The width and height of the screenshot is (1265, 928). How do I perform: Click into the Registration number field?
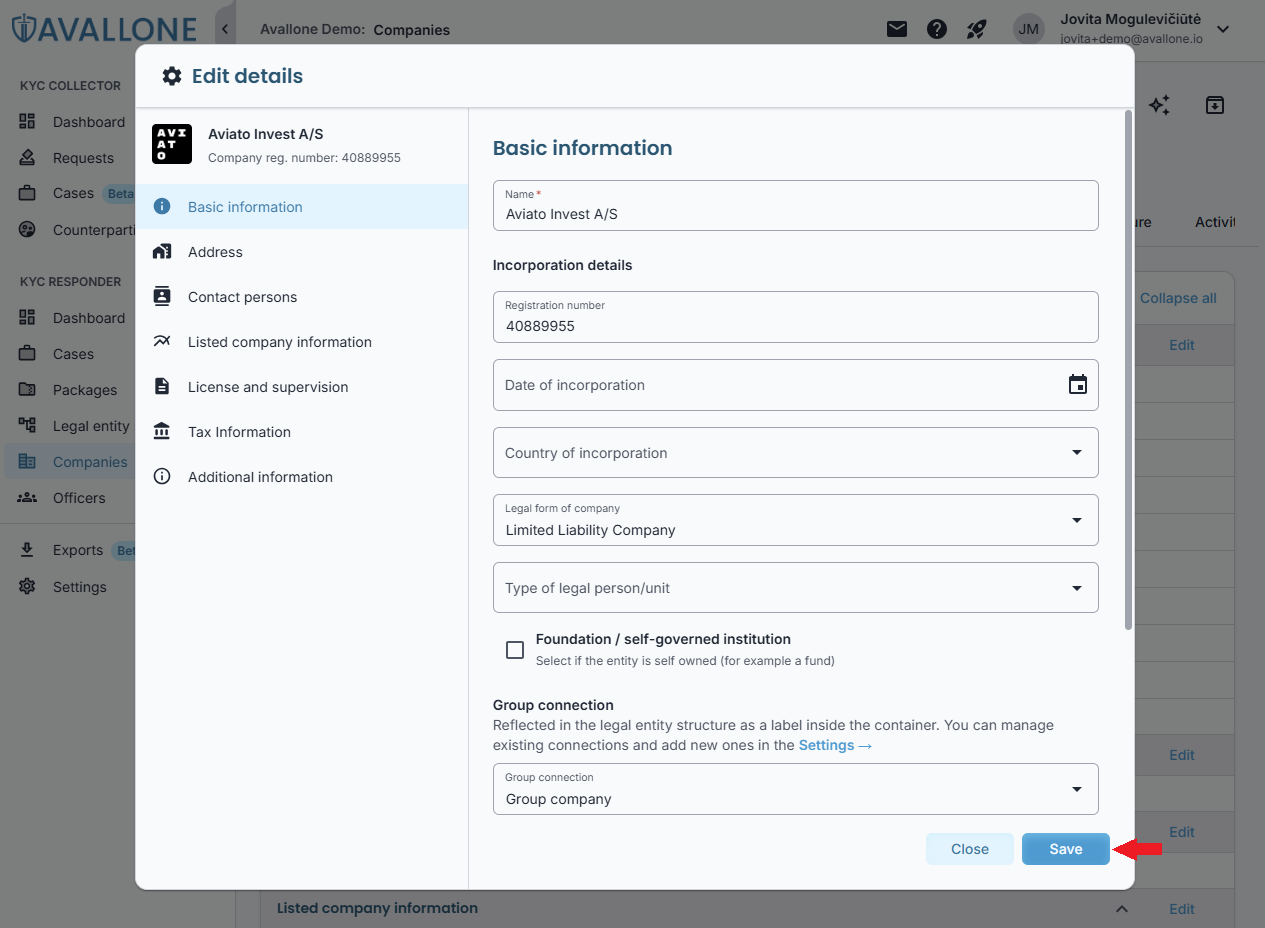pyautogui.click(x=796, y=317)
